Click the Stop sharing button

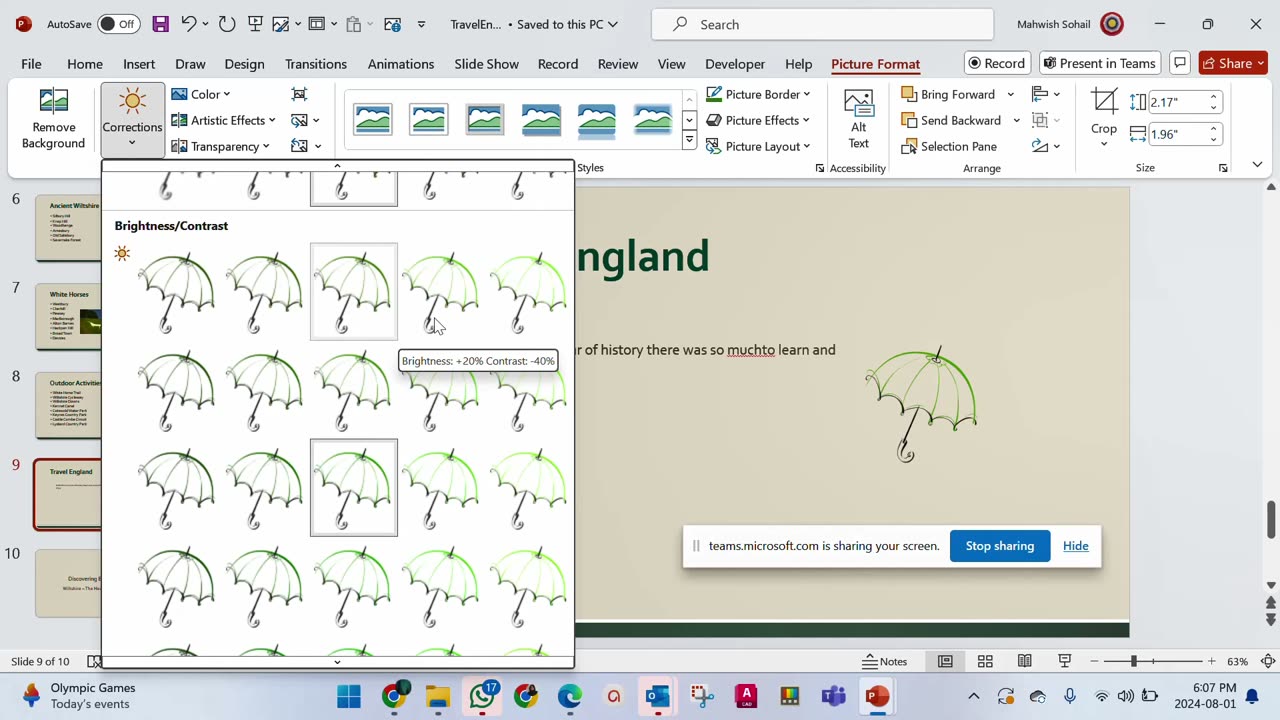coord(1000,546)
